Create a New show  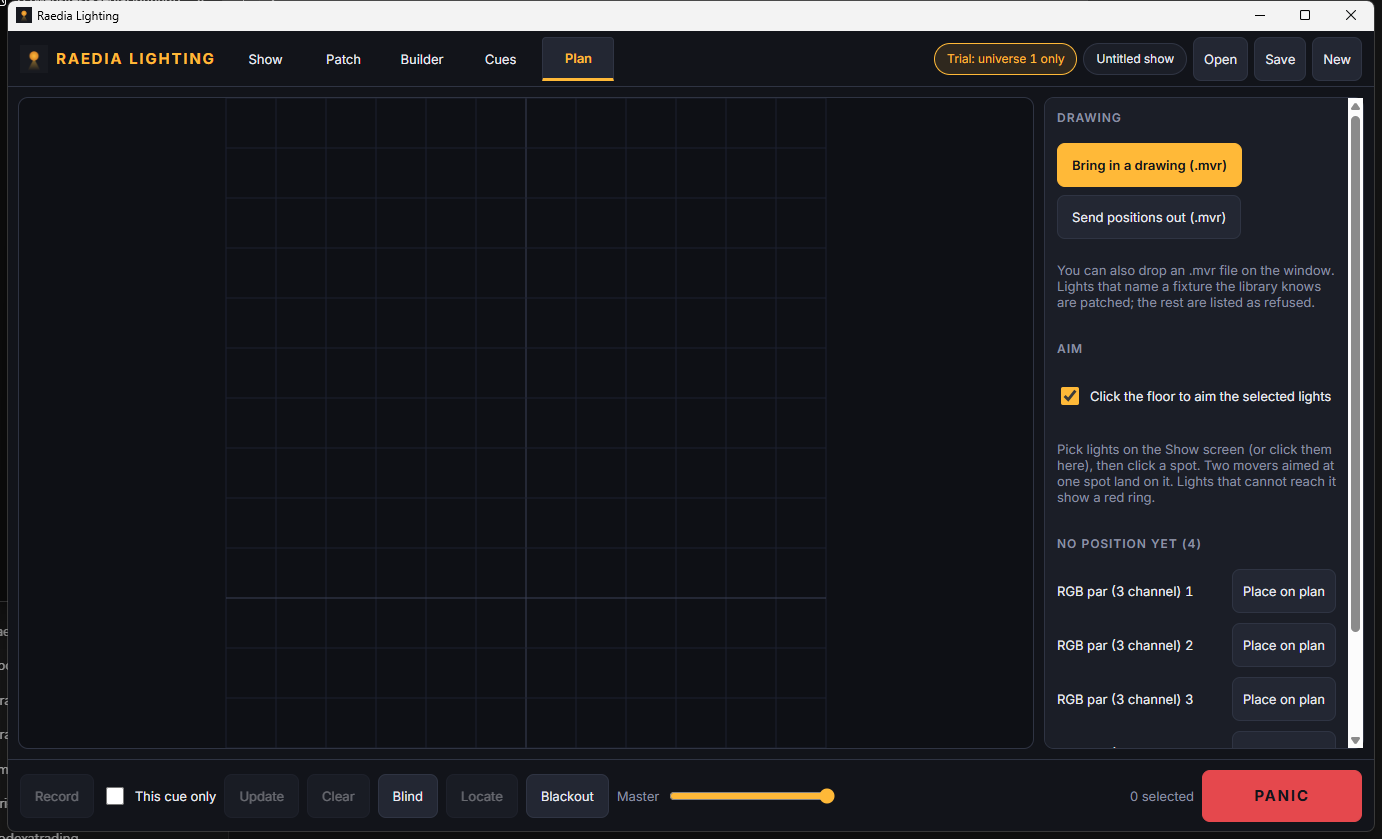[x=1337, y=59]
